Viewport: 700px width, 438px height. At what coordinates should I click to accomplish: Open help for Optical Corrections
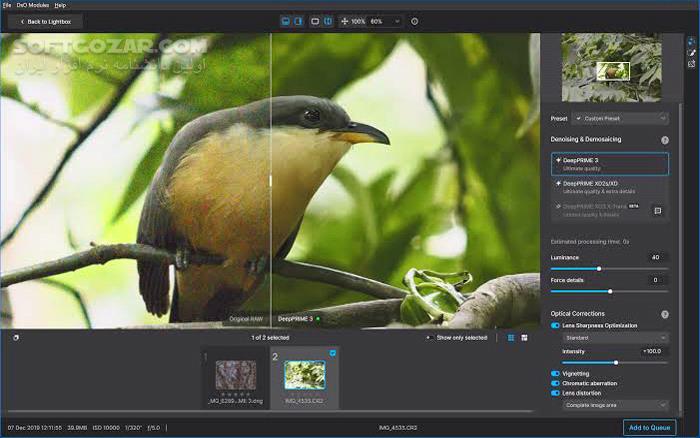(x=665, y=314)
